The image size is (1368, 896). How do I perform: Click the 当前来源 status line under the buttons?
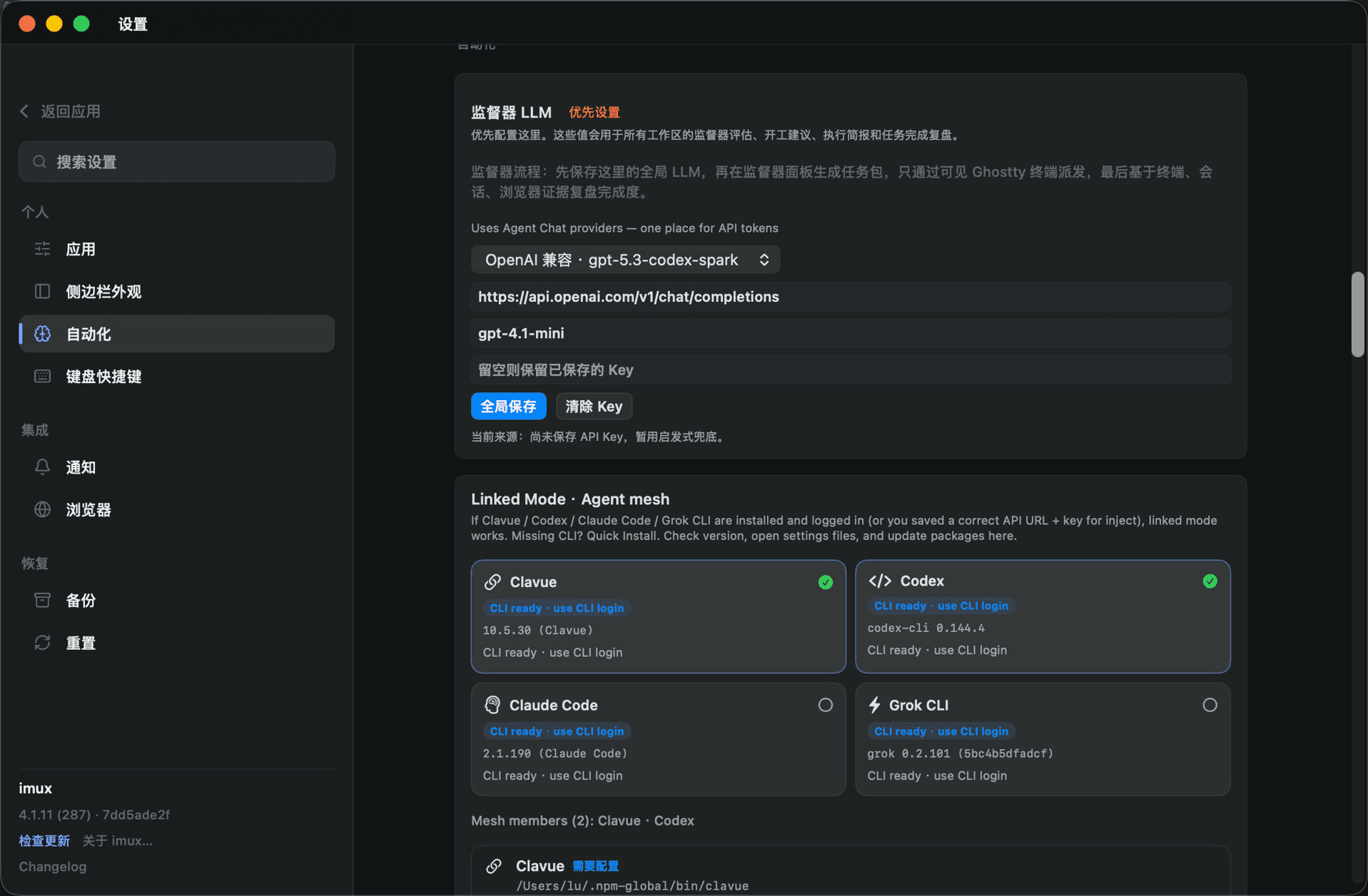click(599, 437)
